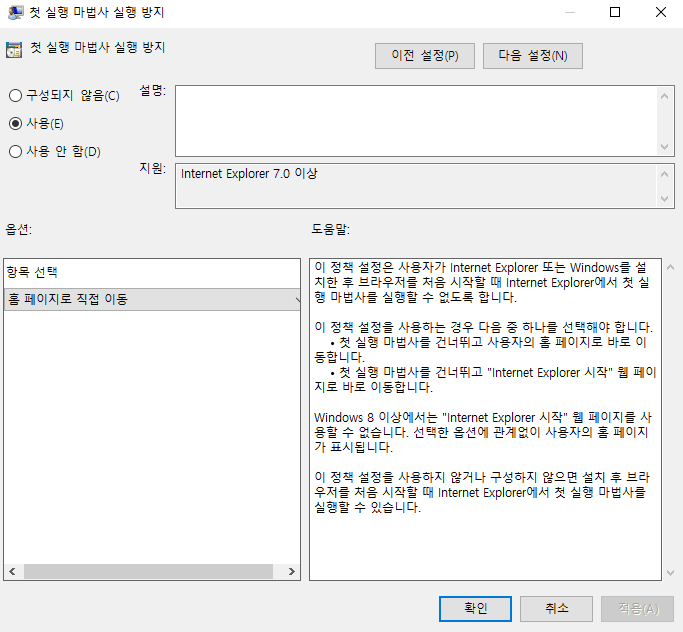Screen dimensions: 683x632
Task: Click the 옵션: label
Action: [x=19, y=229]
